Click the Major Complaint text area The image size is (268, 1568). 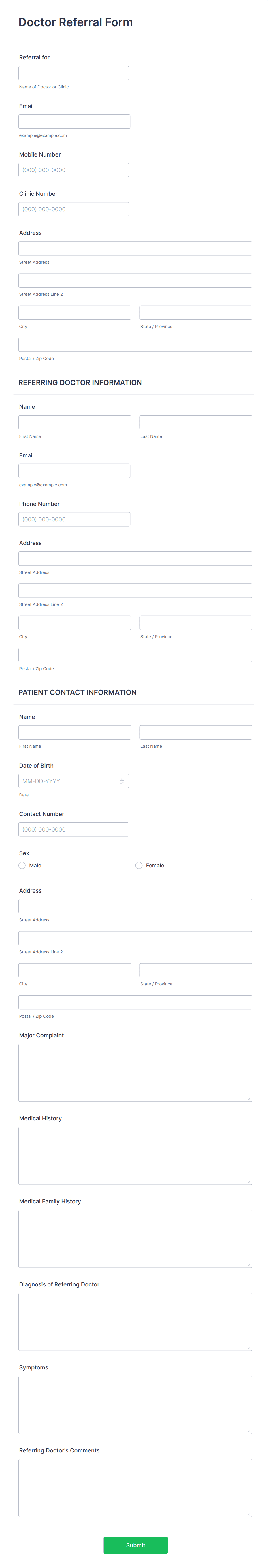pos(135,1073)
